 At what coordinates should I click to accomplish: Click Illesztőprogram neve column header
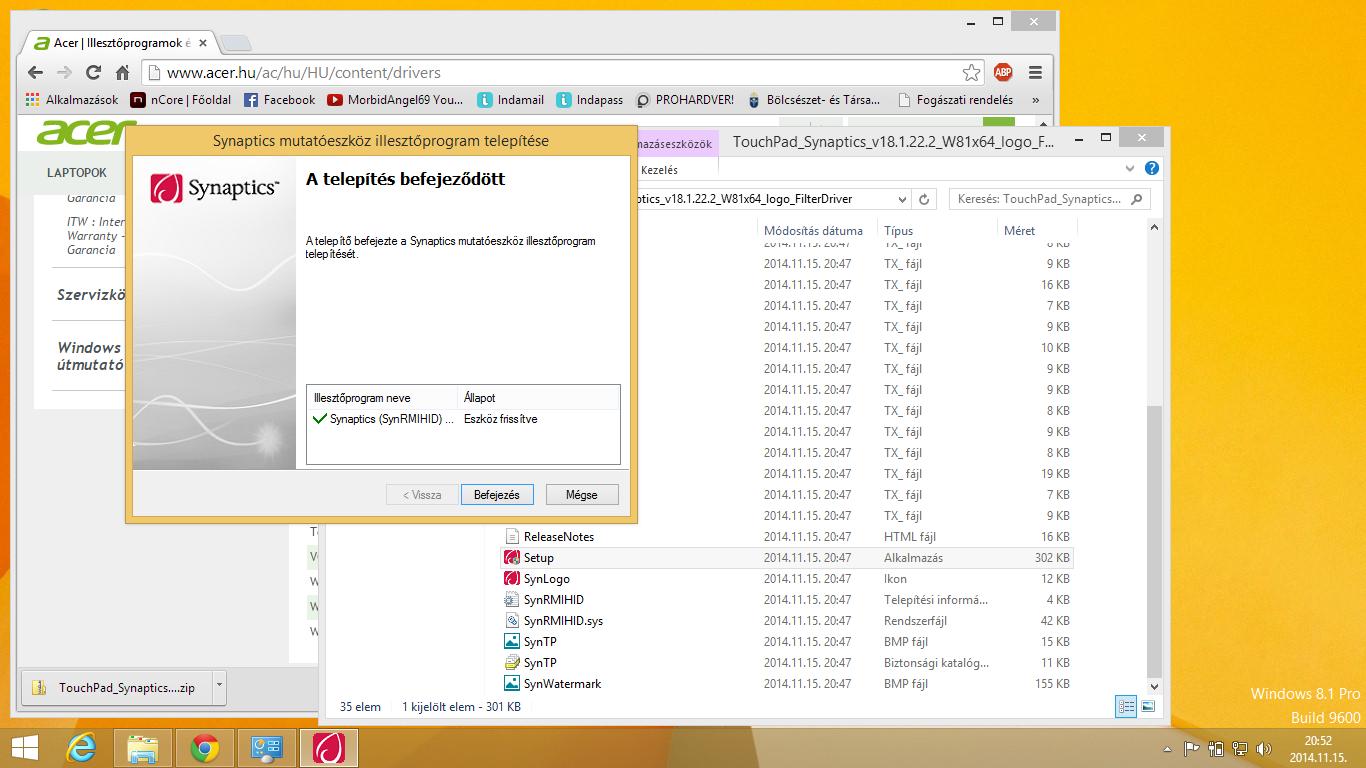click(382, 398)
